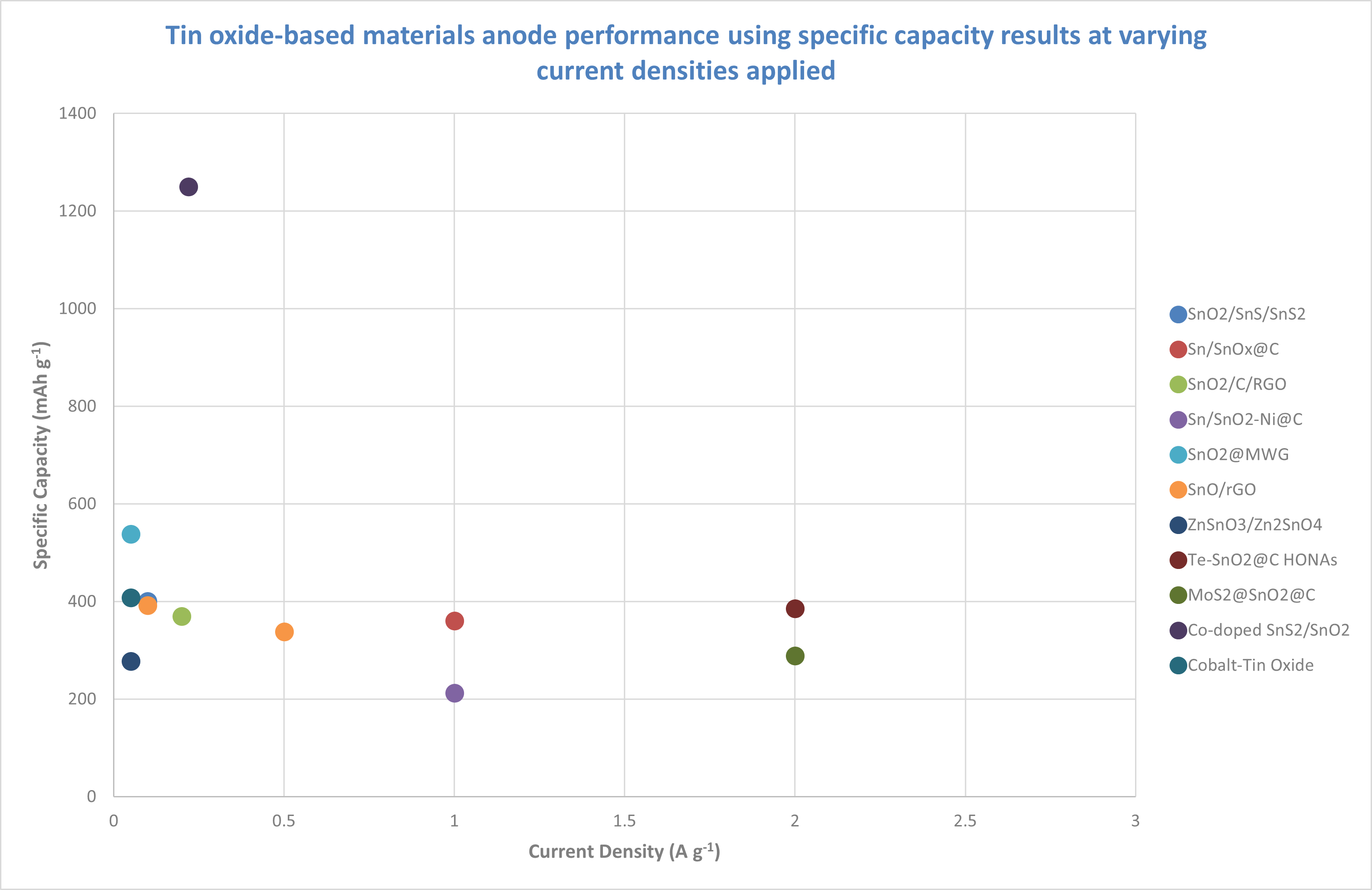The width and height of the screenshot is (1372, 890).
Task: Select the navy ZnSnO3/Zn2SnO4 data point
Action: pos(131,661)
